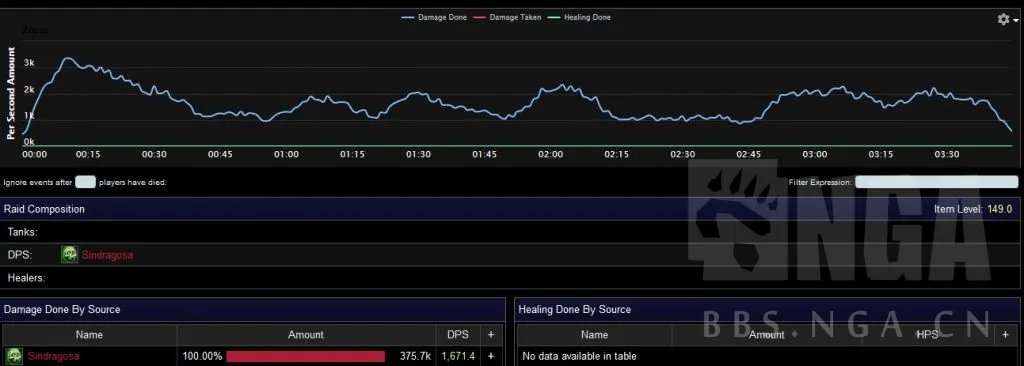The height and width of the screenshot is (366, 1024).
Task: Click plus header in Damage Done table
Action: (x=491, y=335)
